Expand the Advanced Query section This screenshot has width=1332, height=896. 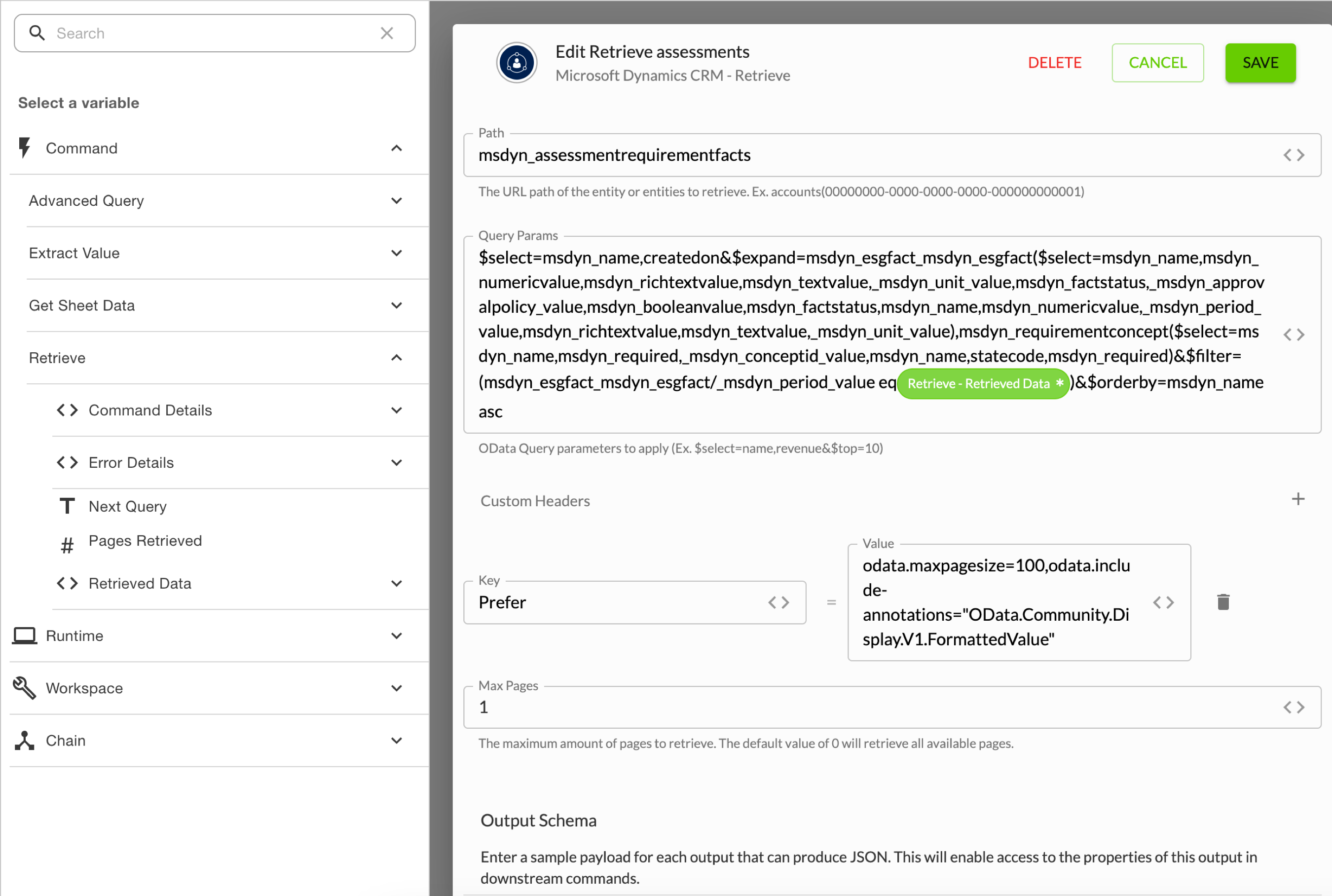[397, 201]
